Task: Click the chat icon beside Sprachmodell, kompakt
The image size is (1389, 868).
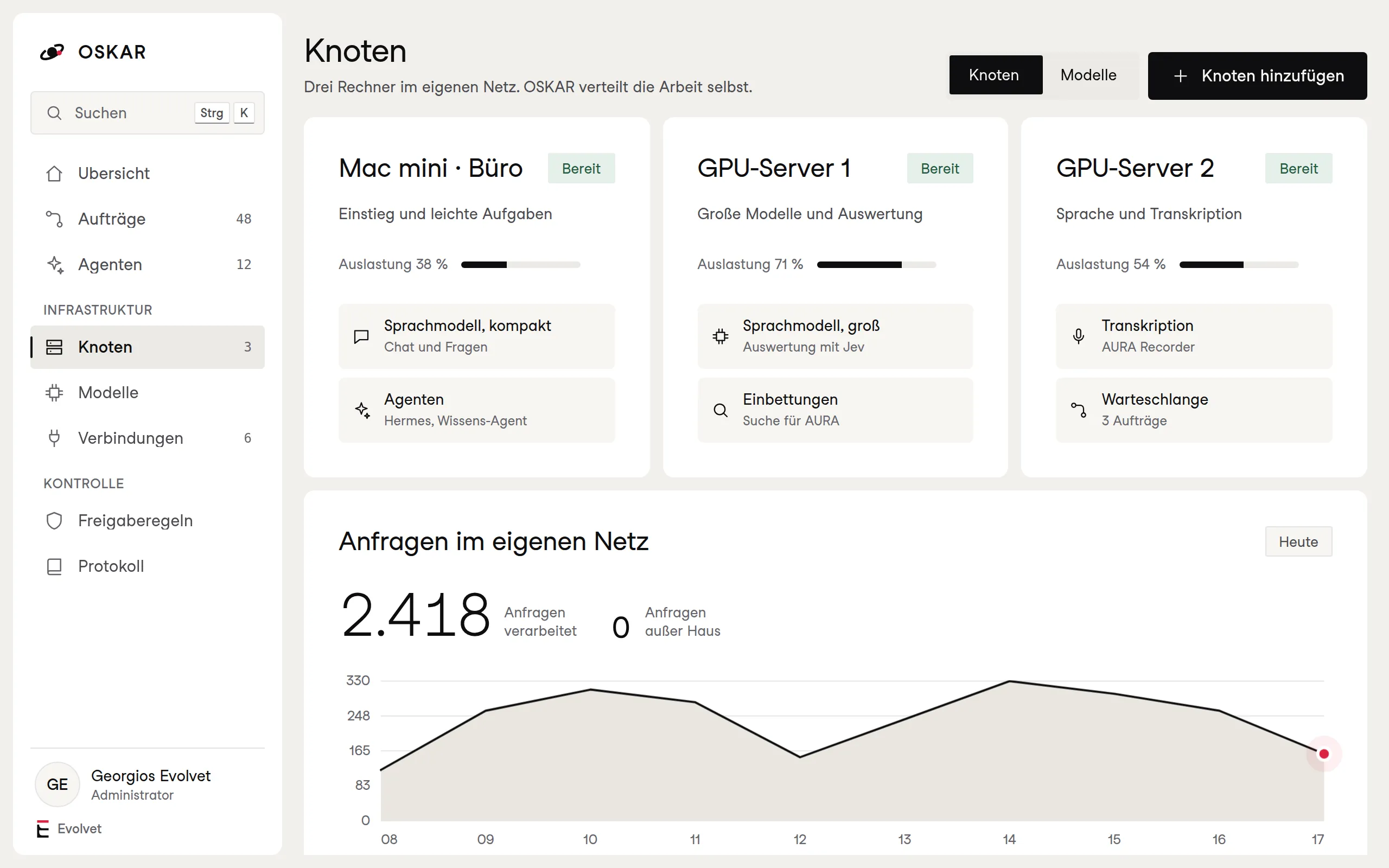Action: click(x=361, y=336)
